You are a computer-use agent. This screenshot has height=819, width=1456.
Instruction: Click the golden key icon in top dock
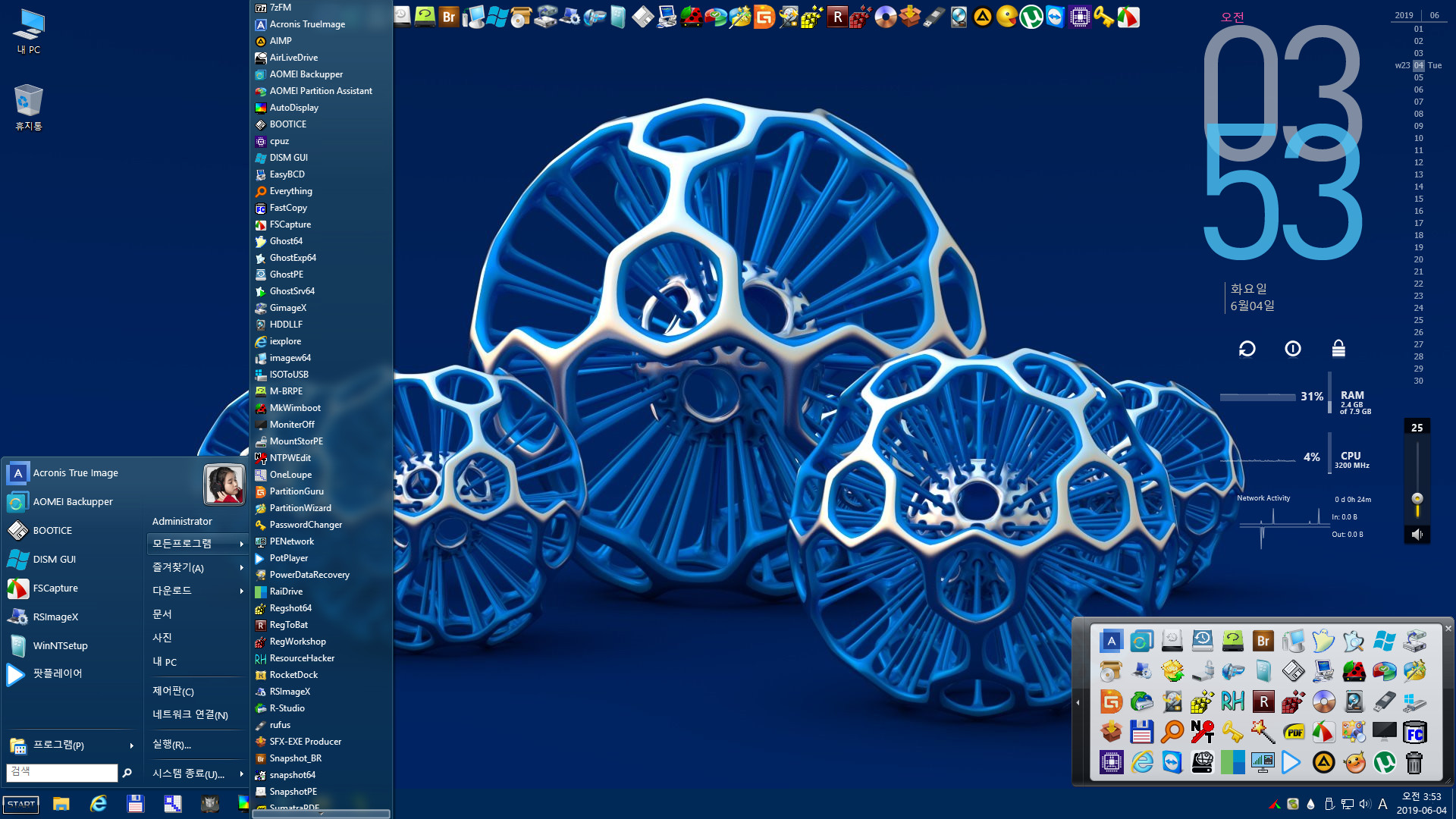[x=1104, y=17]
